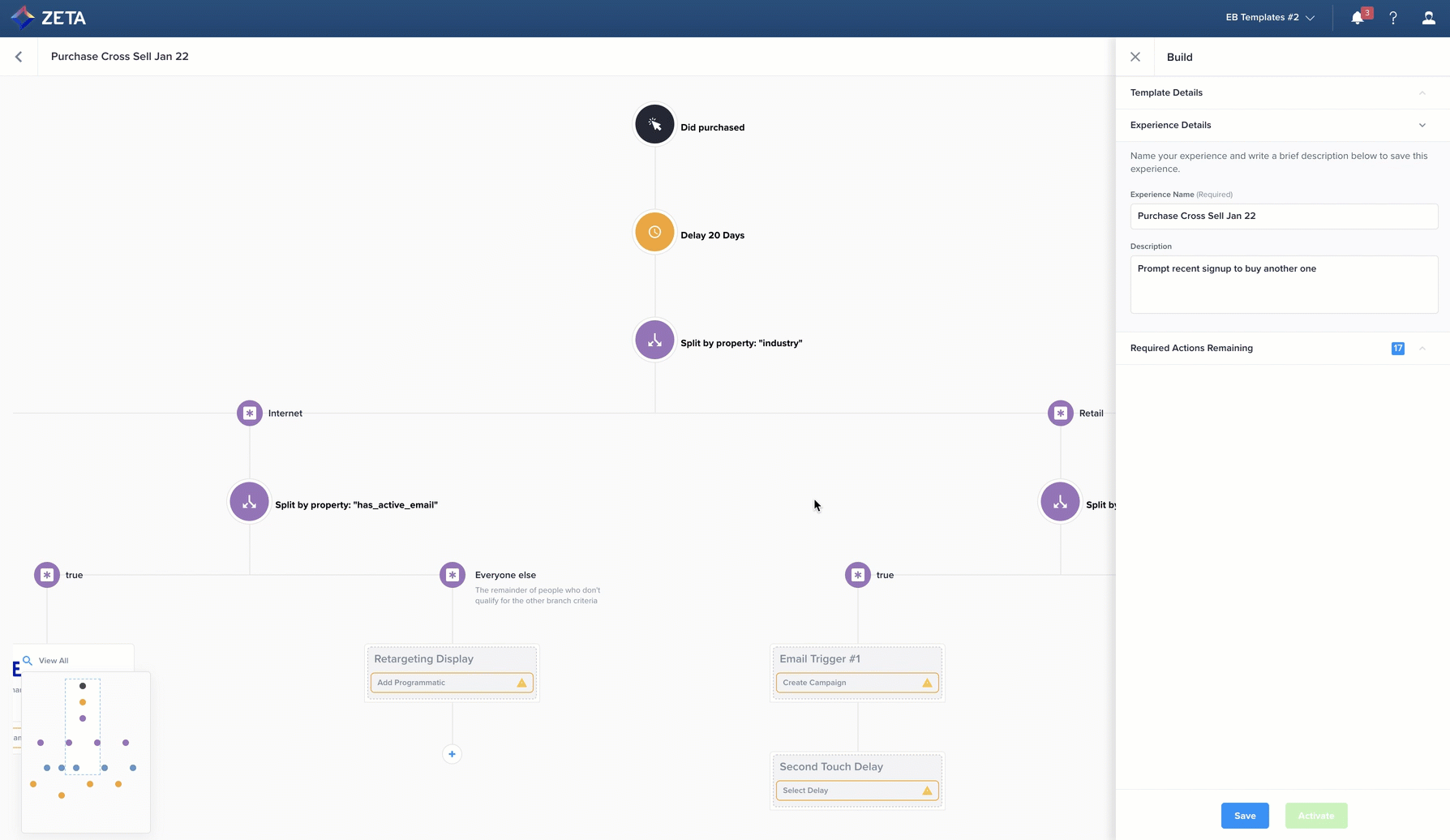Open the help question mark icon
Image resolution: width=1450 pixels, height=840 pixels.
point(1393,18)
